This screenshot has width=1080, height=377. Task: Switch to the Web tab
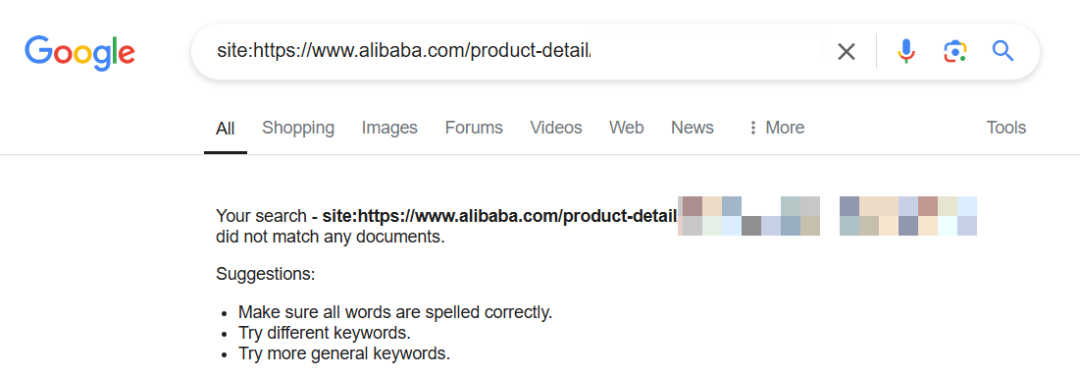point(627,128)
